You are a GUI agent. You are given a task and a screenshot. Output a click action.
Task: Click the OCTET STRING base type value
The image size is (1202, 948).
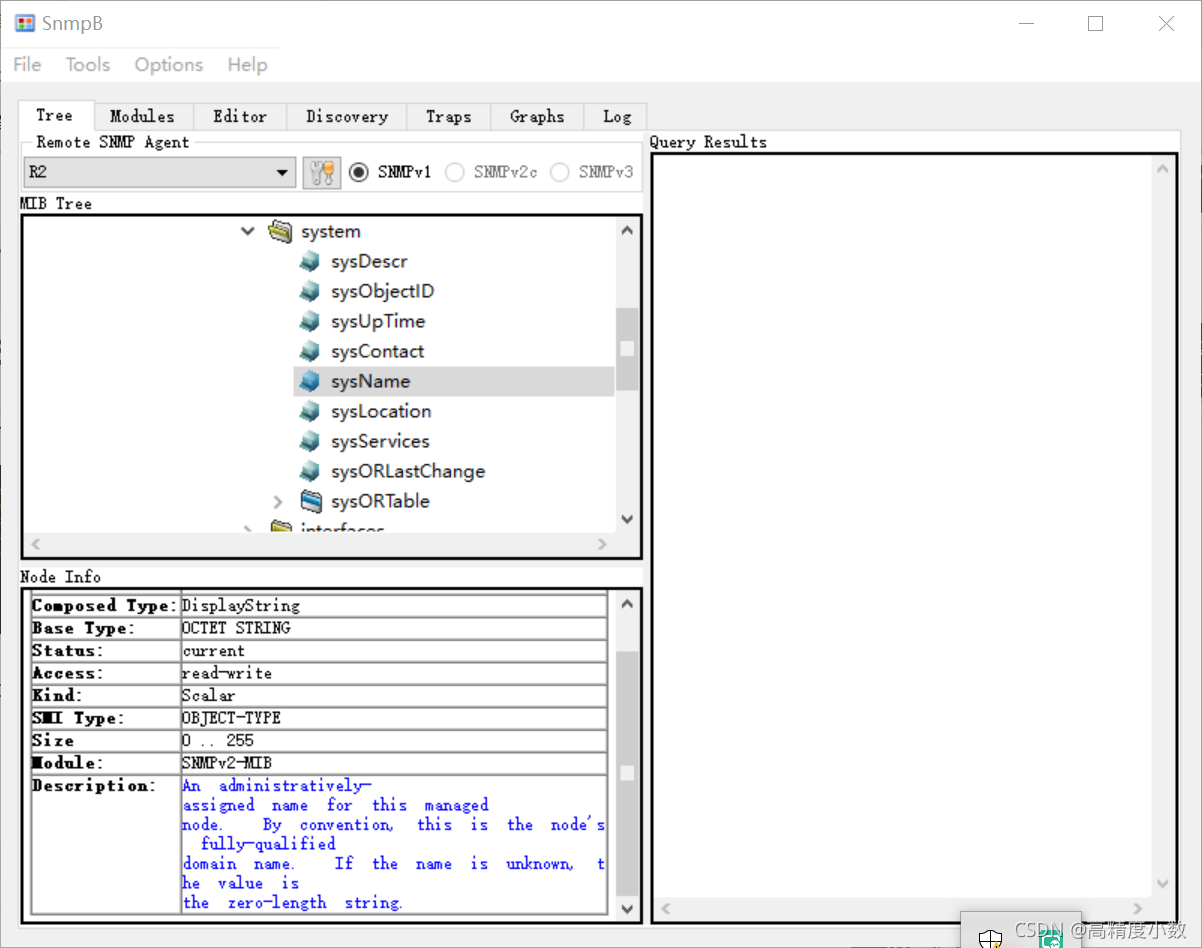(x=236, y=628)
